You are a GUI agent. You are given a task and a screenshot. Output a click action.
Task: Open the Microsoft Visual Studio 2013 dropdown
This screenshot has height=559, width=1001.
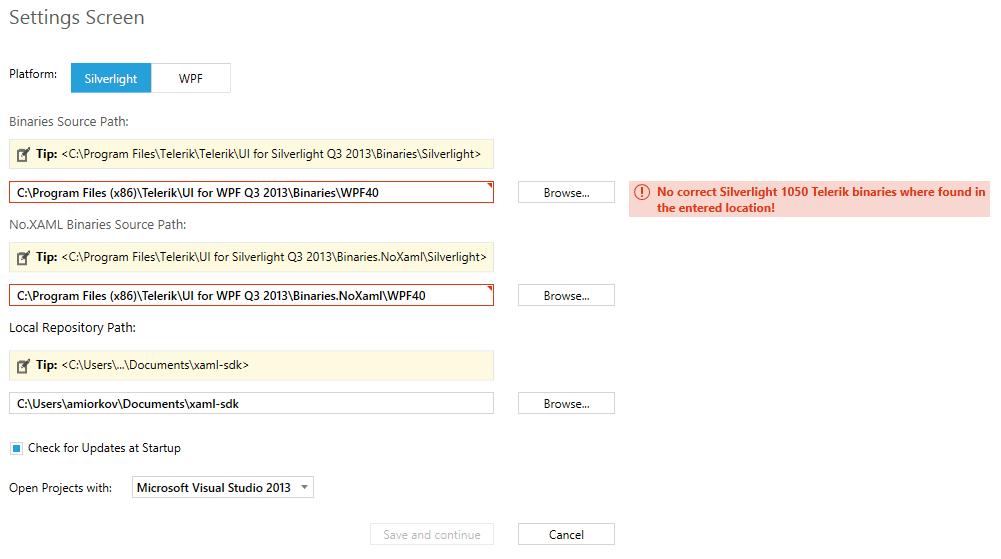(223, 488)
